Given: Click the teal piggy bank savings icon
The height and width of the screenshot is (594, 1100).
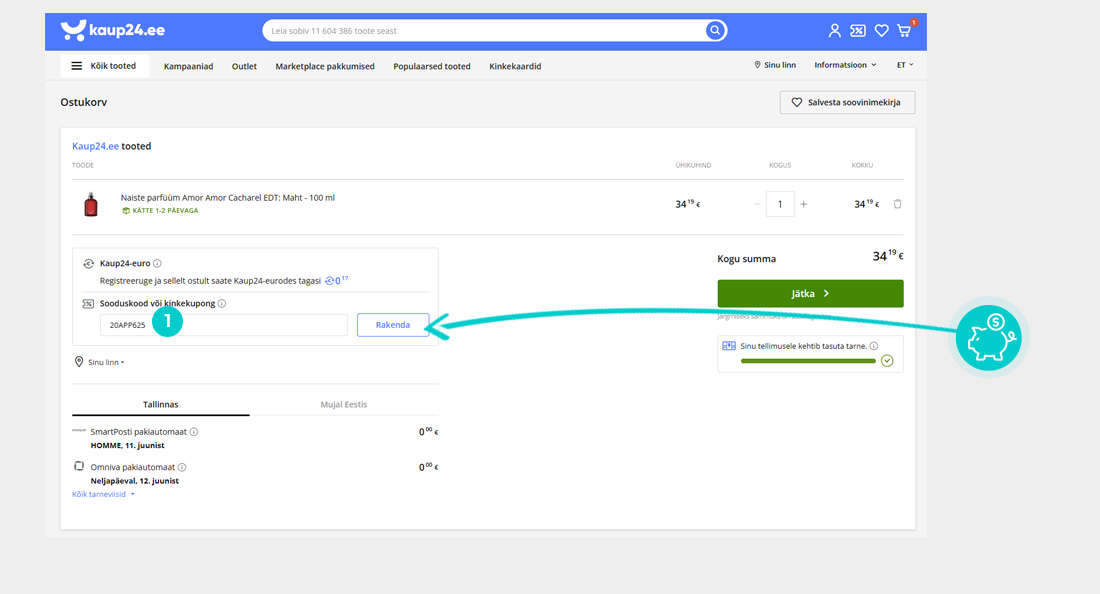Looking at the screenshot, I should coord(988,338).
